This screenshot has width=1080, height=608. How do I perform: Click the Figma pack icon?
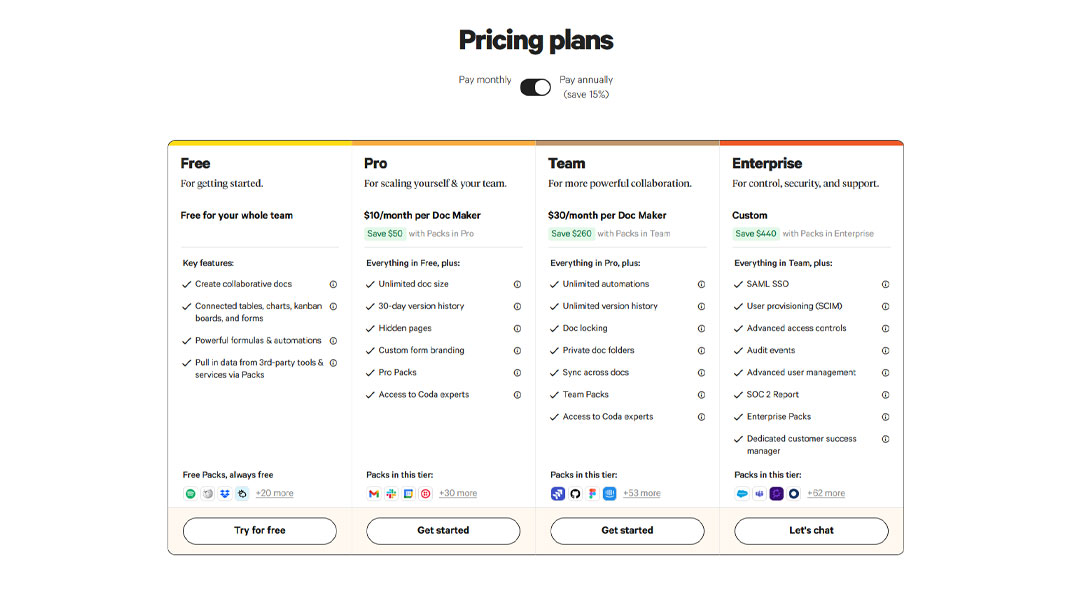592,494
